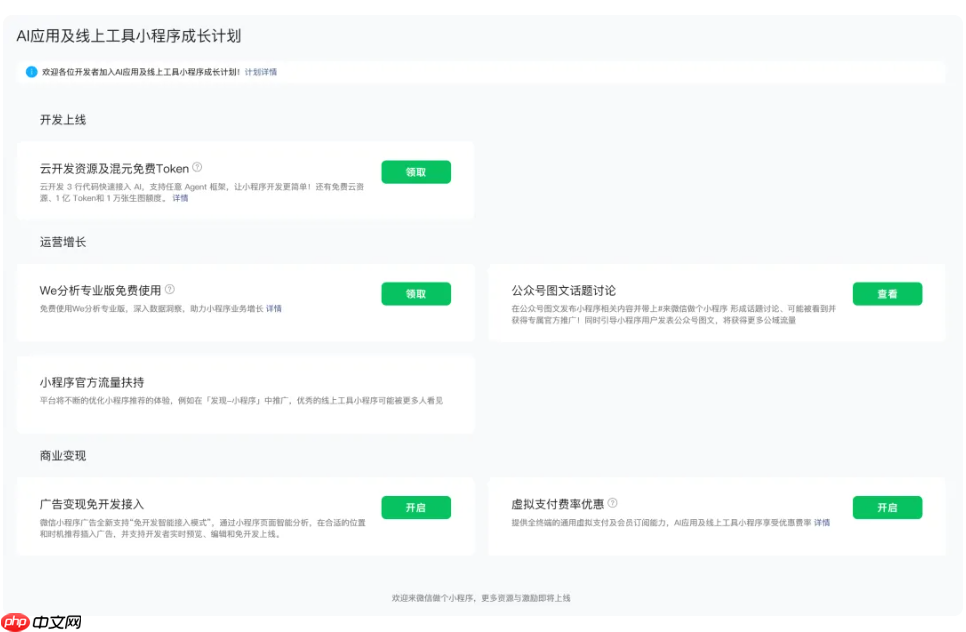Open 详情 link in the Token card description

tap(180, 198)
